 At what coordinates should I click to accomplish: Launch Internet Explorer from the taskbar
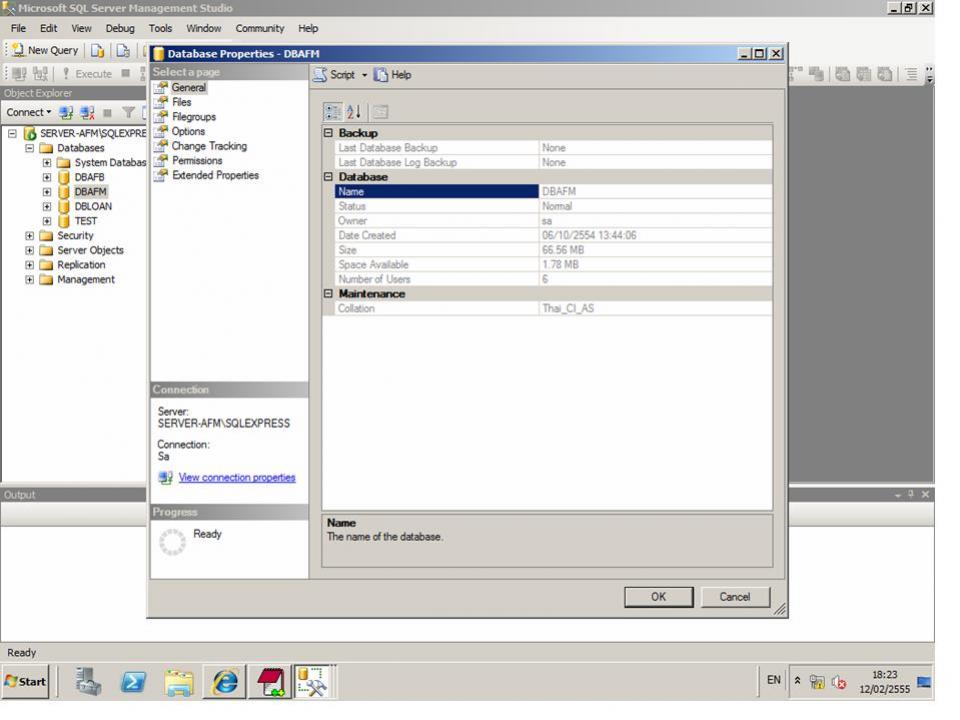pos(225,681)
